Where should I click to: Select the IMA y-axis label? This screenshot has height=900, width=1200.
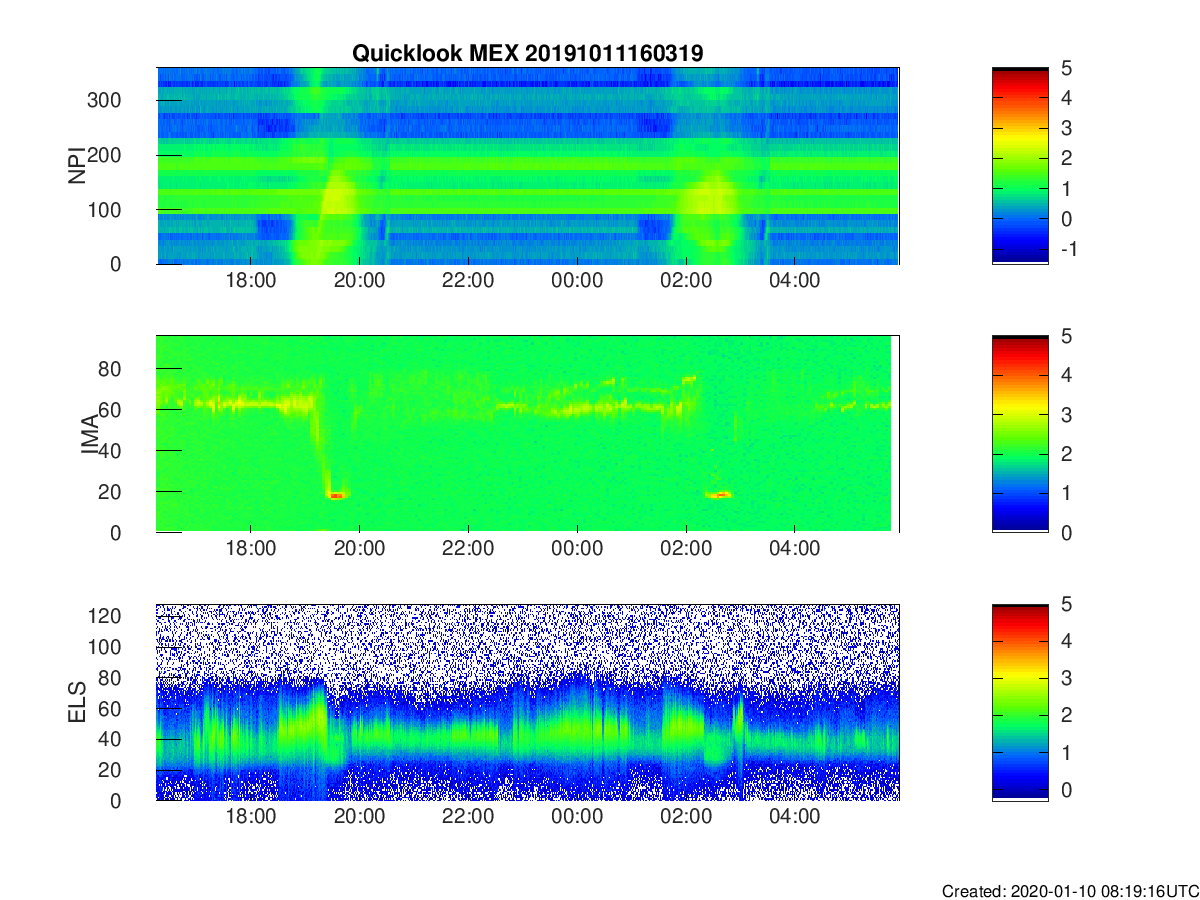click(88, 434)
